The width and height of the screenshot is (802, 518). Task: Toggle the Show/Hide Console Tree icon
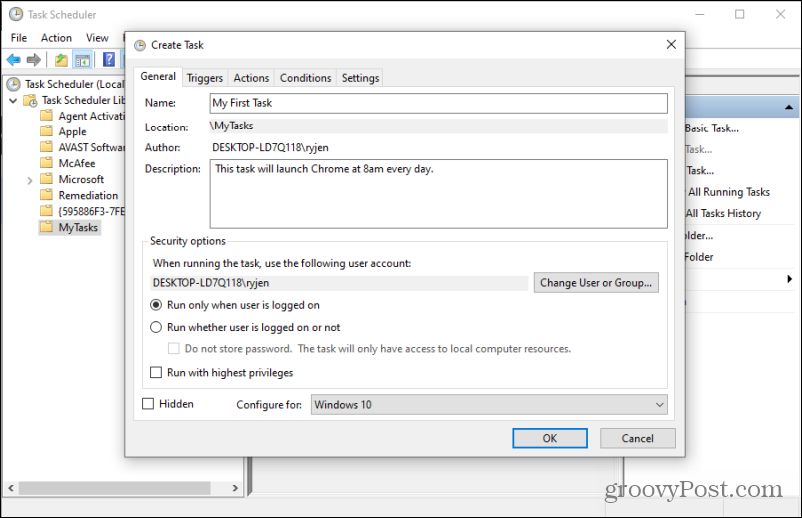click(x=82, y=60)
